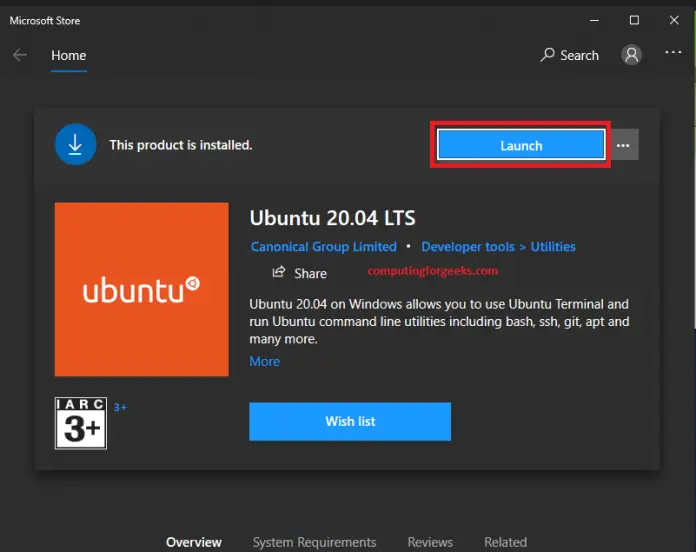696x552 pixels.
Task: Open Developer tools > Utilities category link
Action: click(x=498, y=247)
